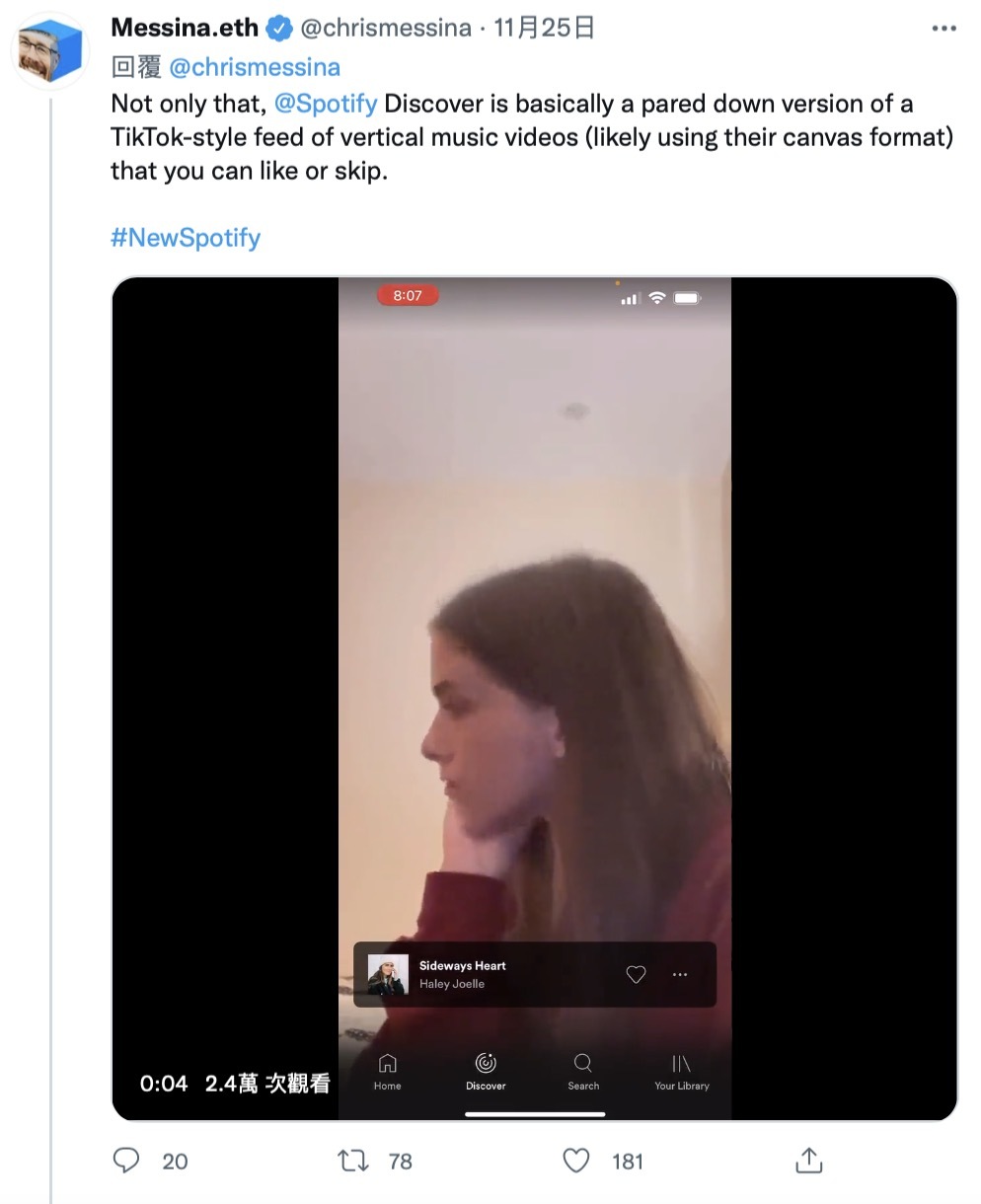The image size is (981, 1204).
Task: Open the @Spotify mention link
Action: (x=327, y=104)
